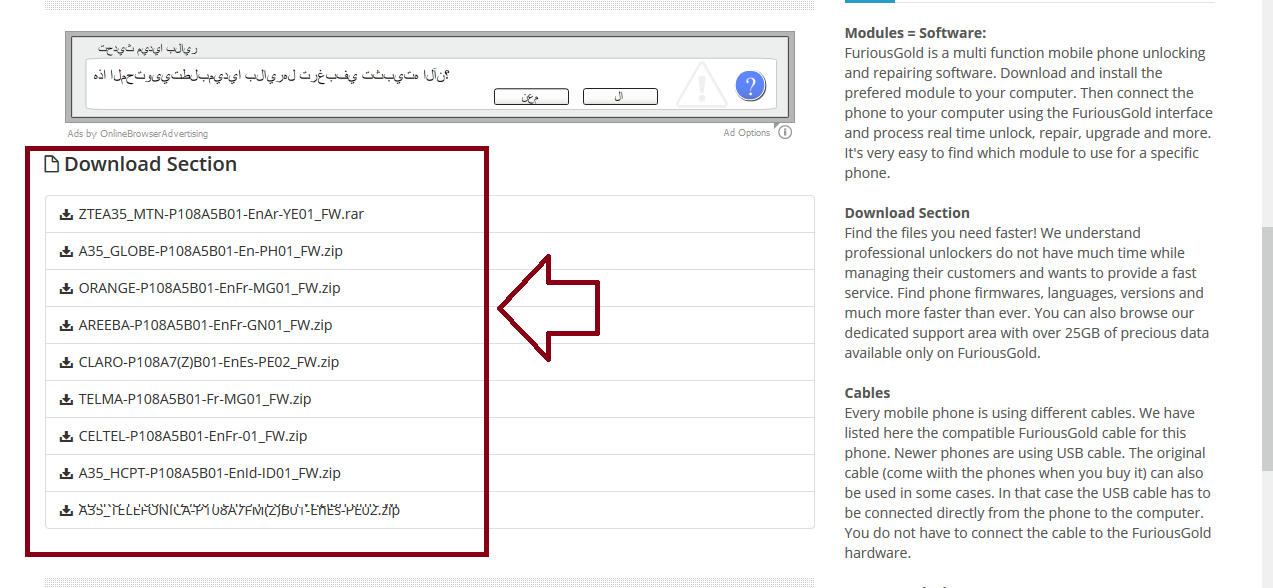The width and height of the screenshot is (1273, 588).
Task: Click download icon beside ORANGE-P108A5B01 file
Action: point(66,288)
